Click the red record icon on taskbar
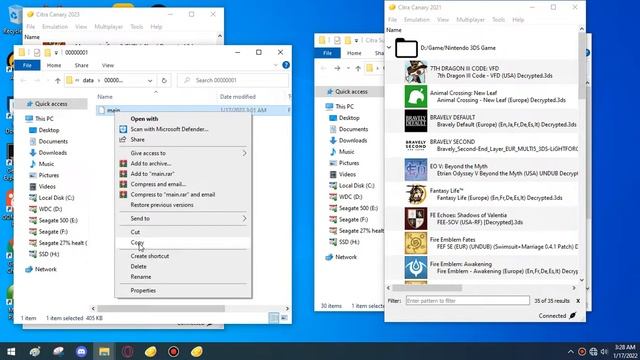The height and width of the screenshot is (360, 640). [173, 351]
